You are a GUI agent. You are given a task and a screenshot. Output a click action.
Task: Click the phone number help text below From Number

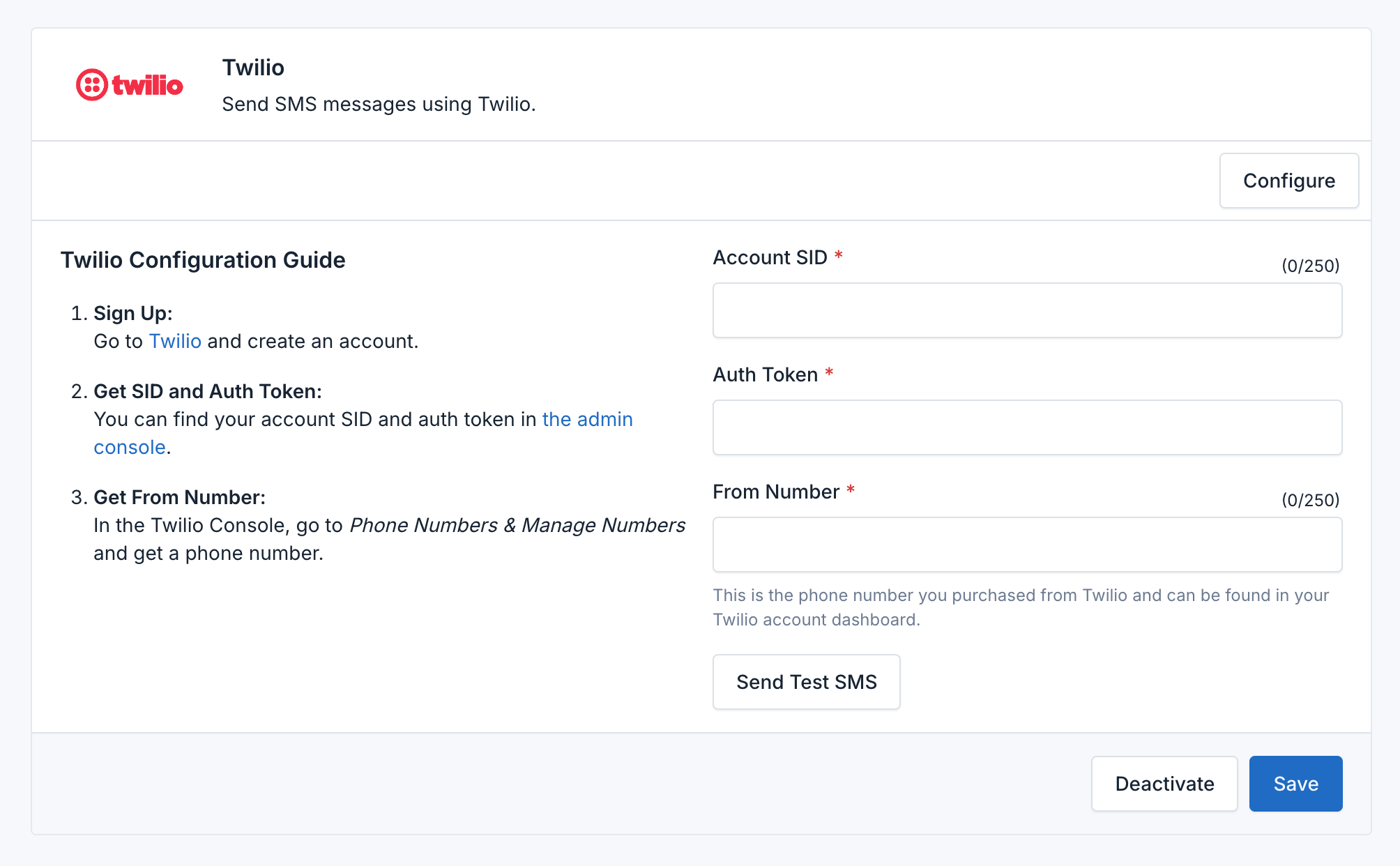pos(1021,607)
